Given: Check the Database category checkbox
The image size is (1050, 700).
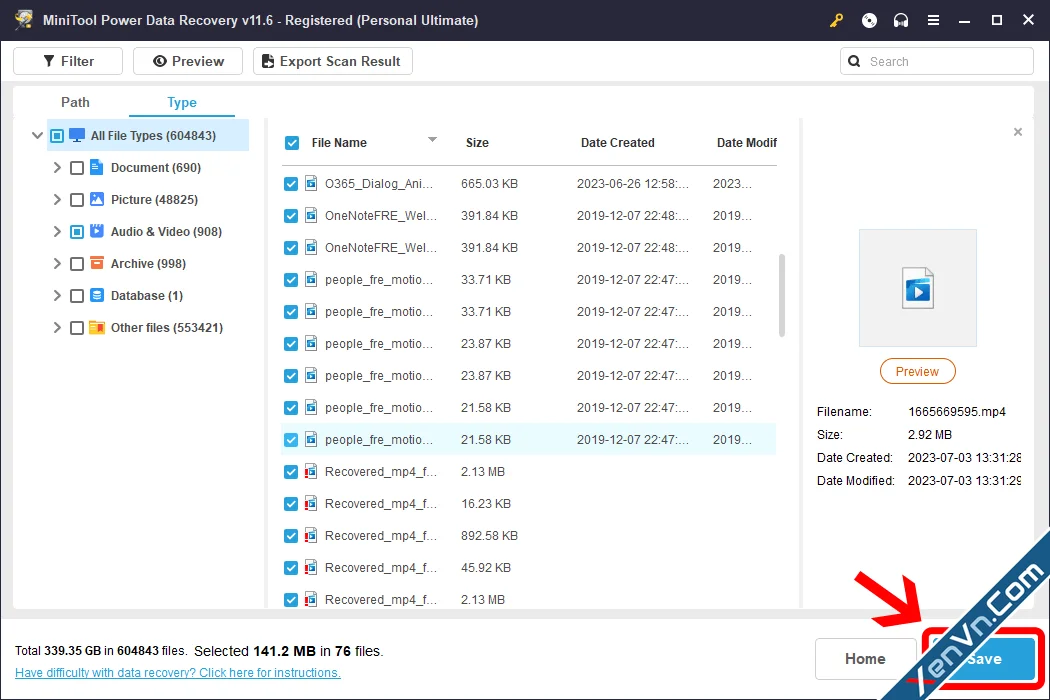Looking at the screenshot, I should coord(77,296).
